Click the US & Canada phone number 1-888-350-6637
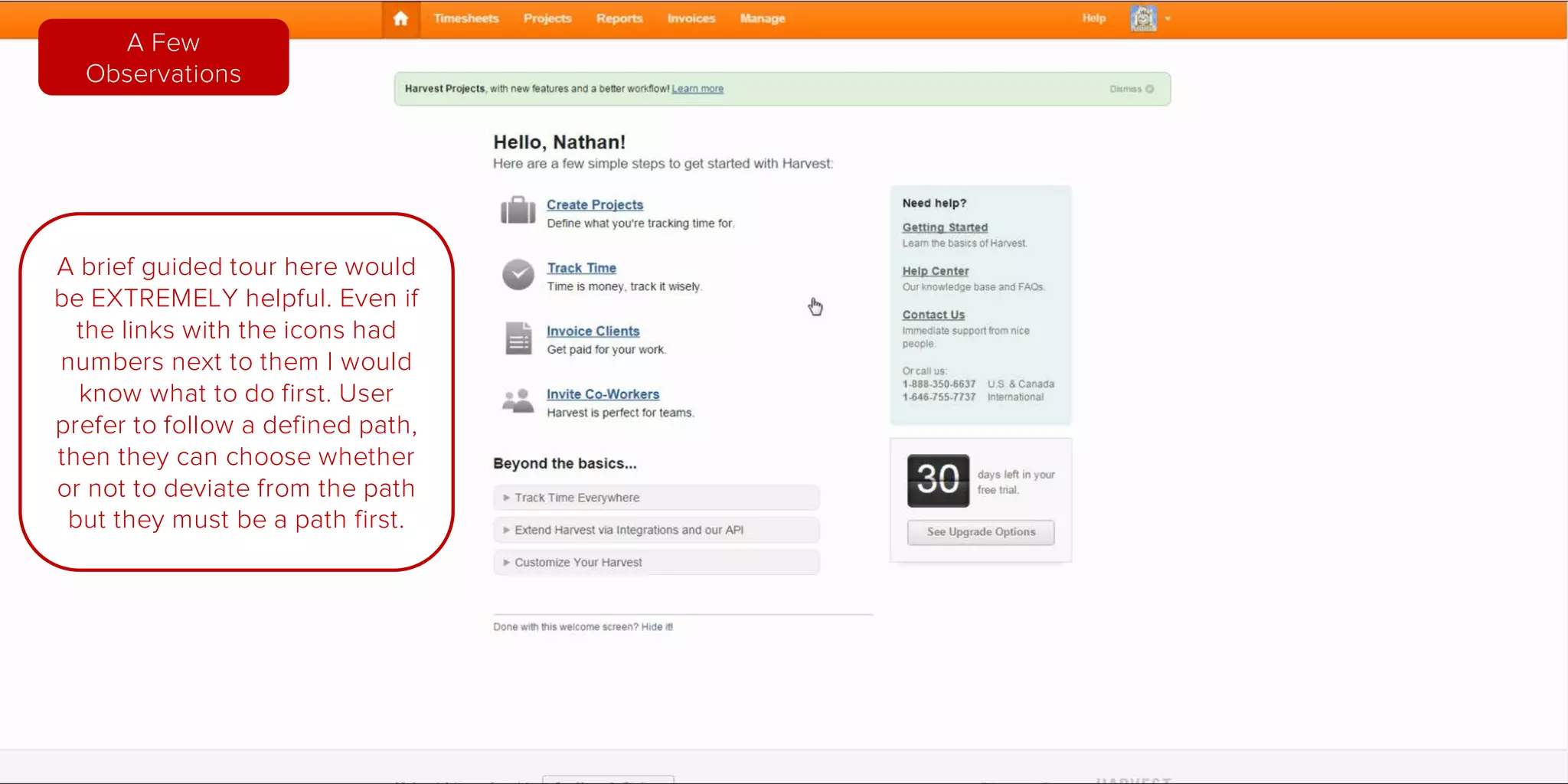The image size is (1568, 784). click(939, 384)
